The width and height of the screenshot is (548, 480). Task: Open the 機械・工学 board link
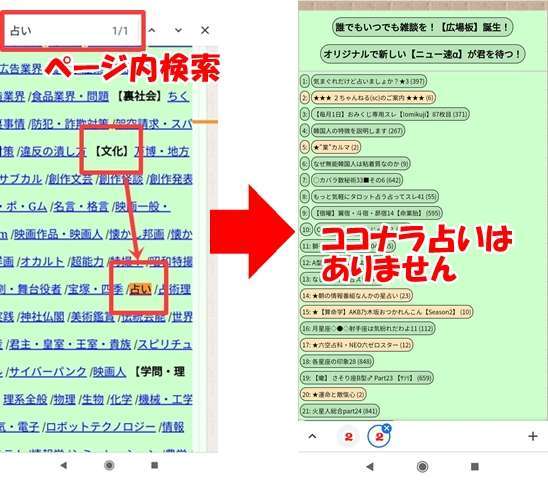(165, 399)
